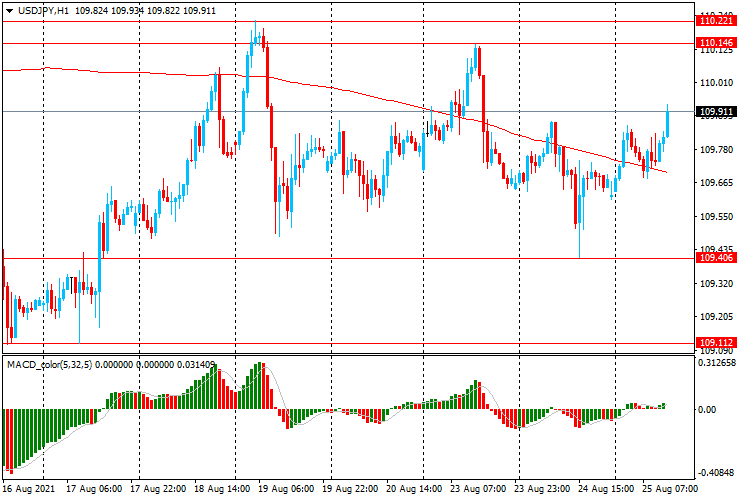The height and width of the screenshot is (500, 740).
Task: Select the 109.205 price axis value
Action: pyautogui.click(x=716, y=317)
